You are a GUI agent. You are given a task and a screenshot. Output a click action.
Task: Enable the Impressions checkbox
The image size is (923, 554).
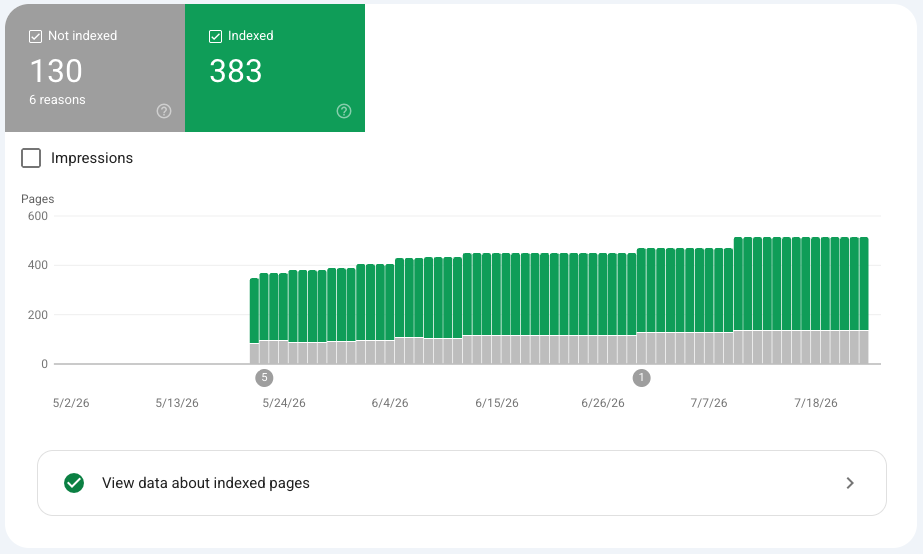pyautogui.click(x=31, y=158)
